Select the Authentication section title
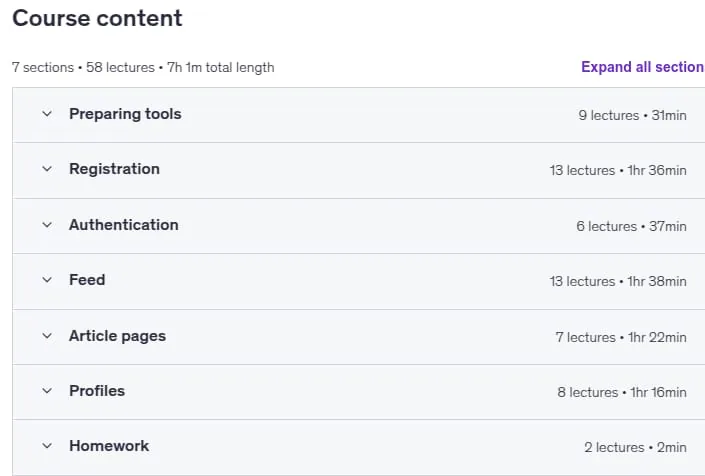 [124, 225]
